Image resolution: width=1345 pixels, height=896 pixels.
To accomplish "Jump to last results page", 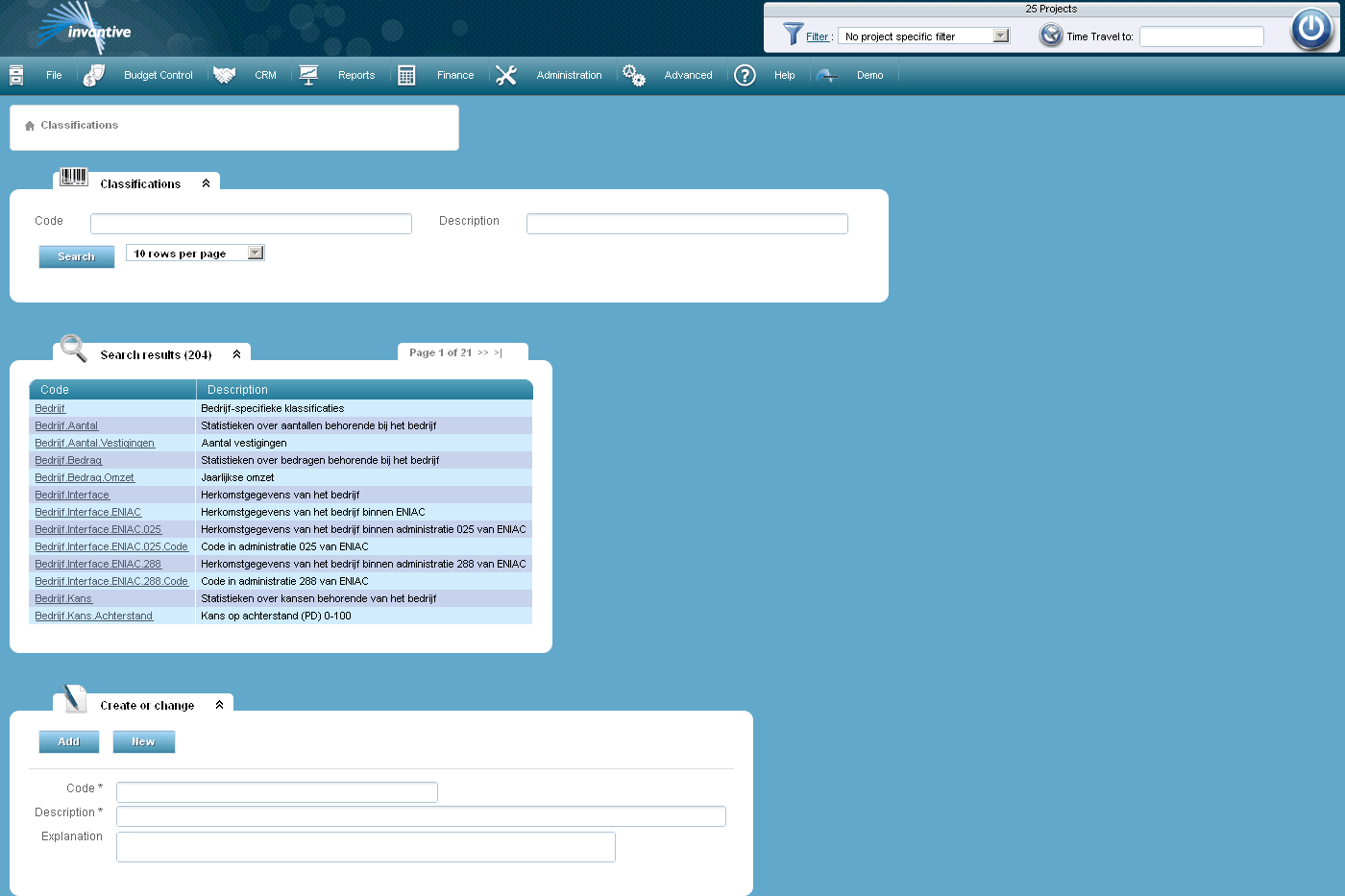I will pyautogui.click(x=498, y=352).
